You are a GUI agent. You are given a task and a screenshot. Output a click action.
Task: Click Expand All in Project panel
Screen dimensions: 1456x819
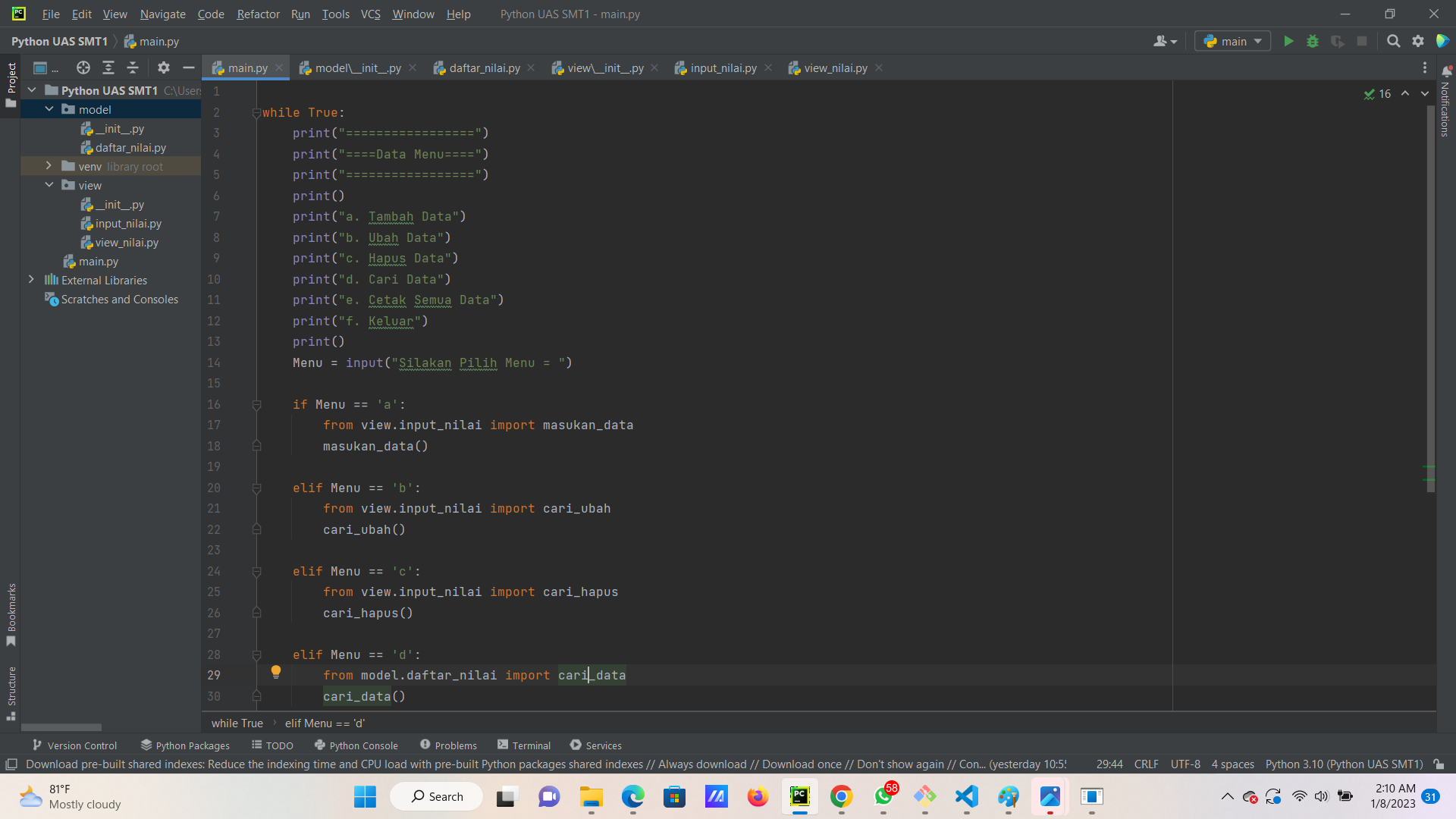[108, 67]
